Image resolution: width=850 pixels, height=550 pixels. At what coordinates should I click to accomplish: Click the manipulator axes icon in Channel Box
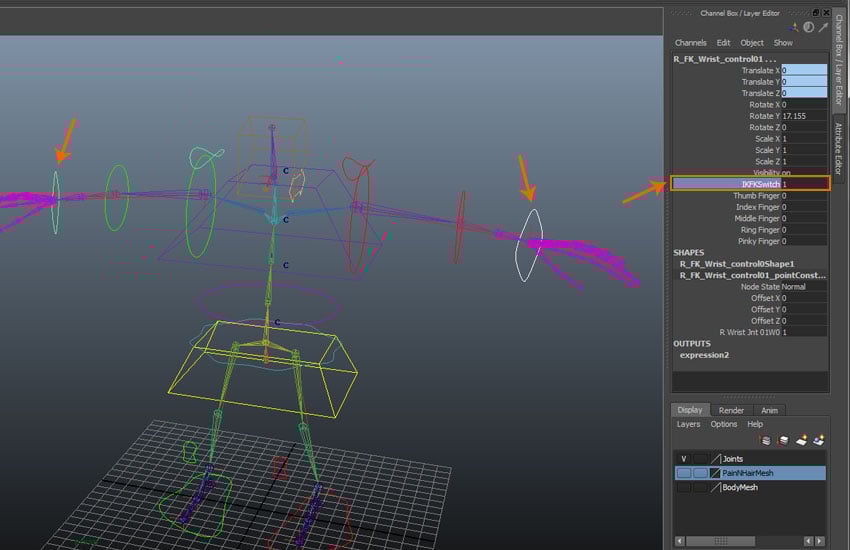click(x=794, y=27)
